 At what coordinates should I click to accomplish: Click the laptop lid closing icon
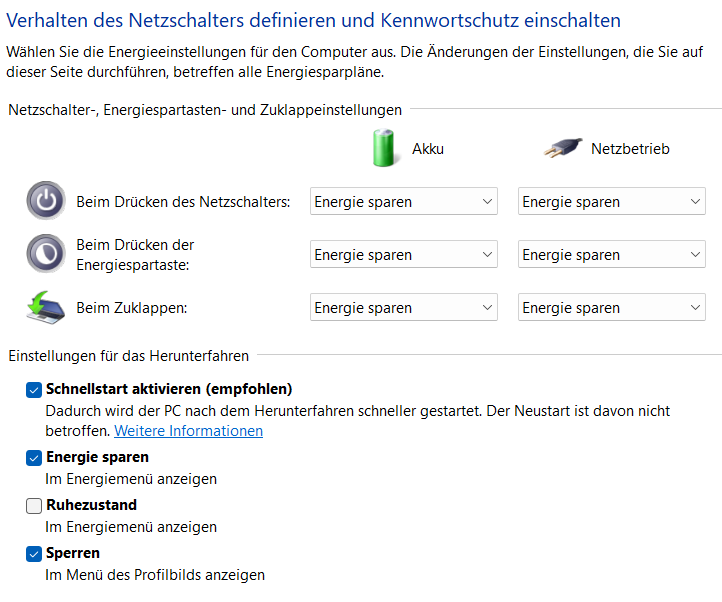click(44, 307)
